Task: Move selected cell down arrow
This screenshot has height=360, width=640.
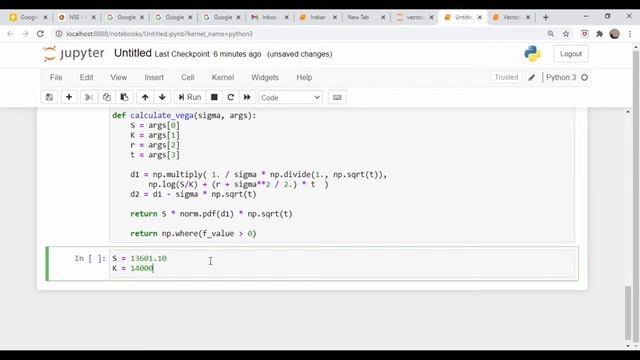Action: [162, 97]
